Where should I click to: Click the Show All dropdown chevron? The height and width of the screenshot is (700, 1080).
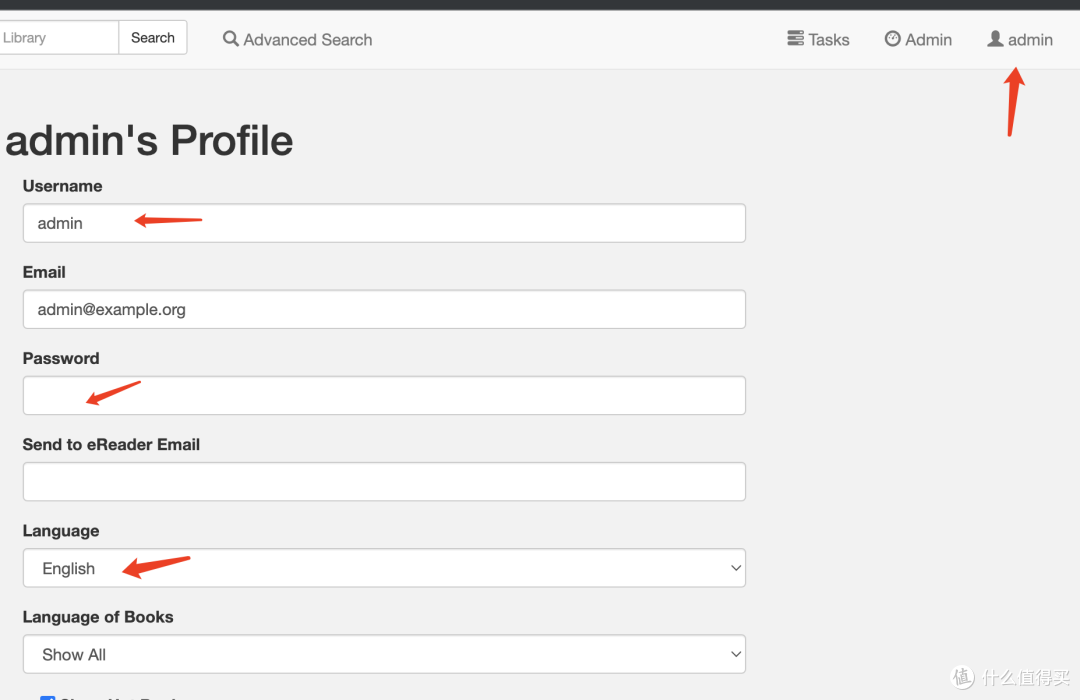point(736,654)
